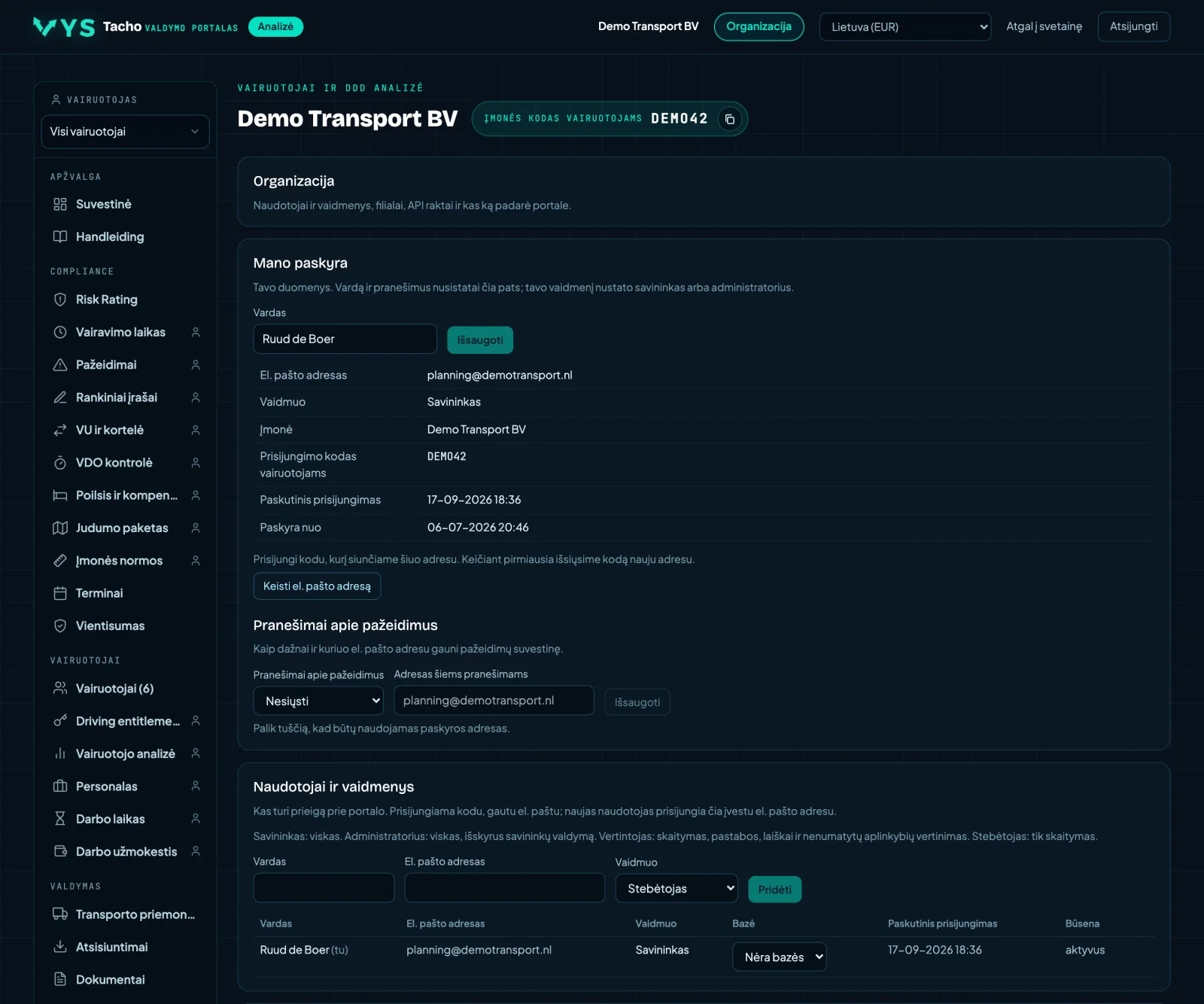
Task: Click Atsijungti logout button
Action: 1133,27
